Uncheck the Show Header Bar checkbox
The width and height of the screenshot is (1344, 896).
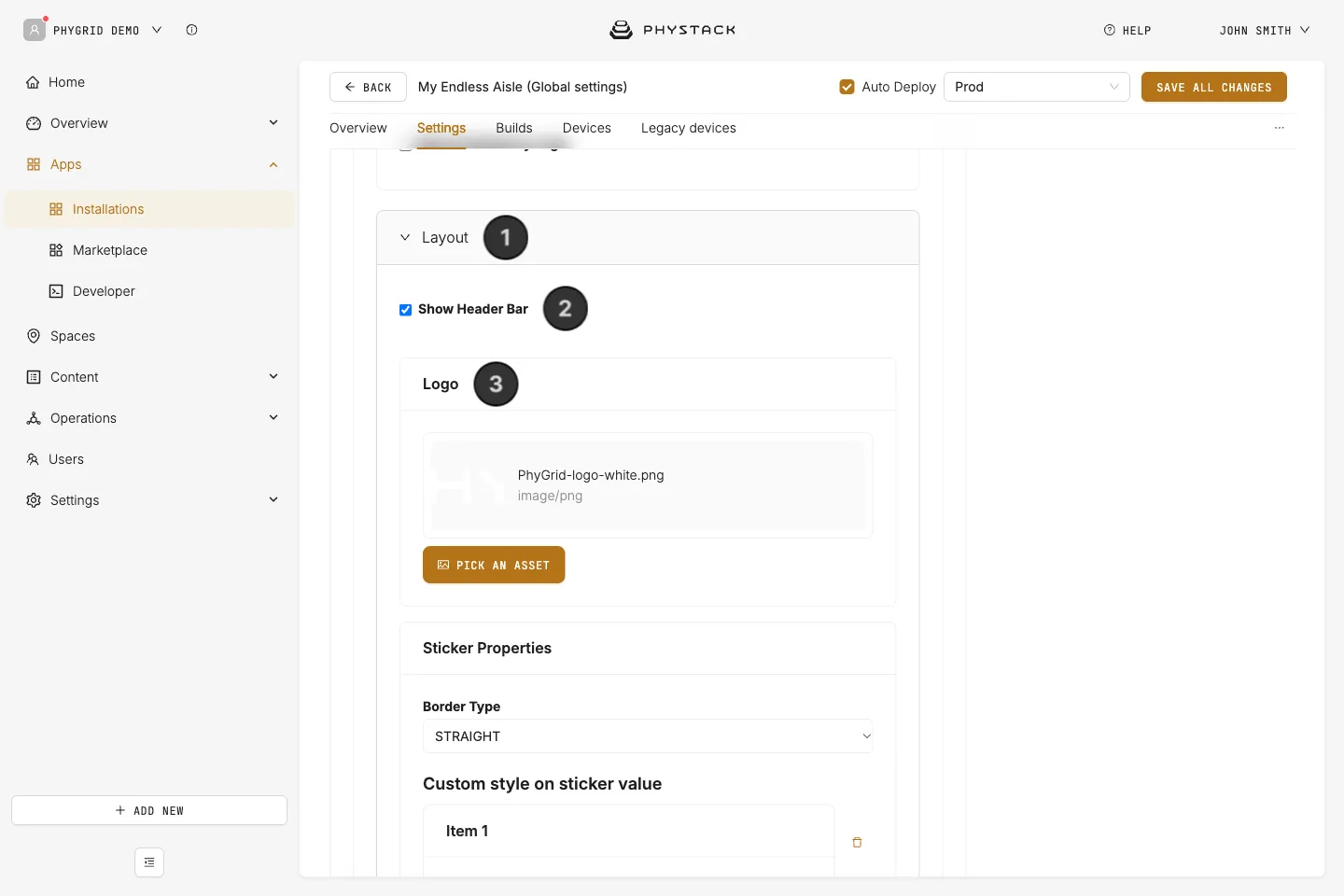point(405,310)
